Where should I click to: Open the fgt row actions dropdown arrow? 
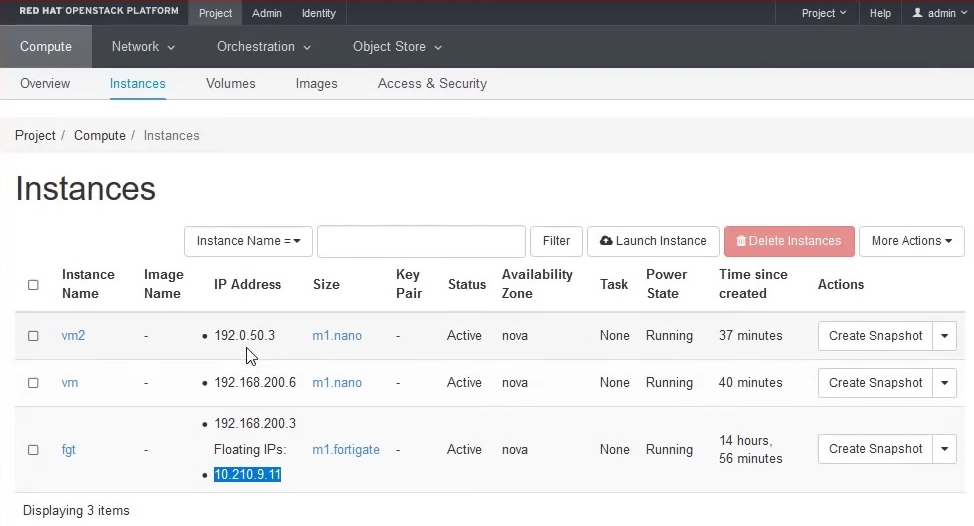(x=944, y=450)
